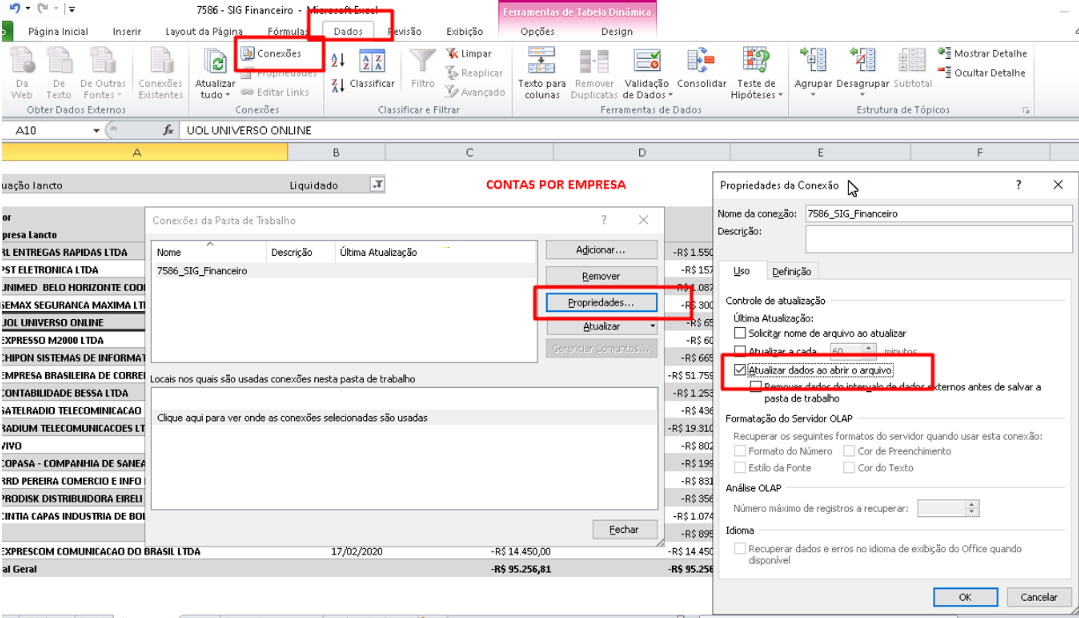Check Remover dados do intervalo externos
The width and height of the screenshot is (1079, 618).
tap(756, 387)
